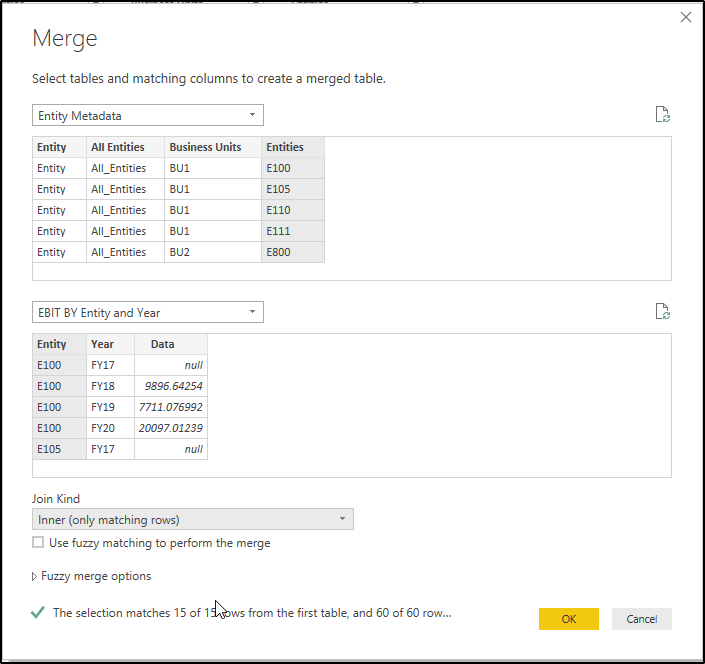This screenshot has width=705, height=664.
Task: Click the refresh preview icon for EBIT table
Action: click(x=662, y=312)
